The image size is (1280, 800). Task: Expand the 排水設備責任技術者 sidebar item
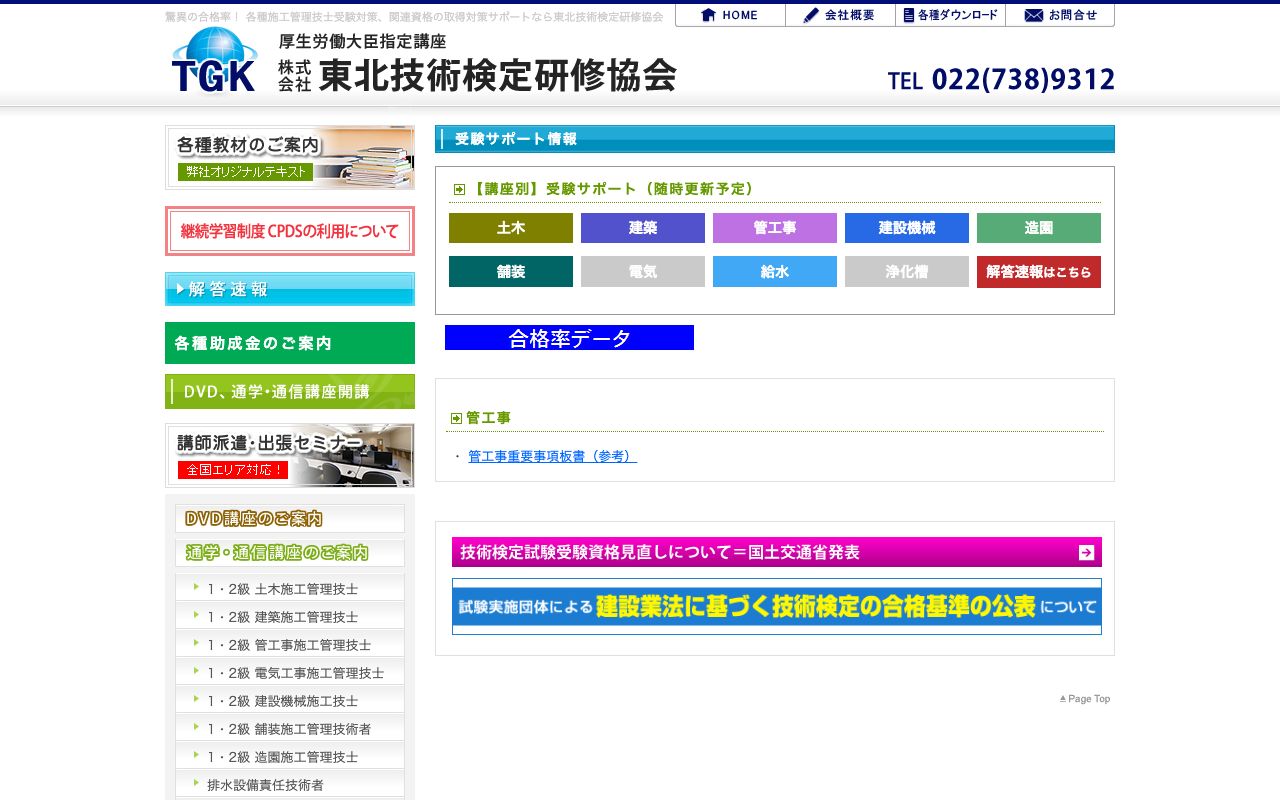click(289, 785)
